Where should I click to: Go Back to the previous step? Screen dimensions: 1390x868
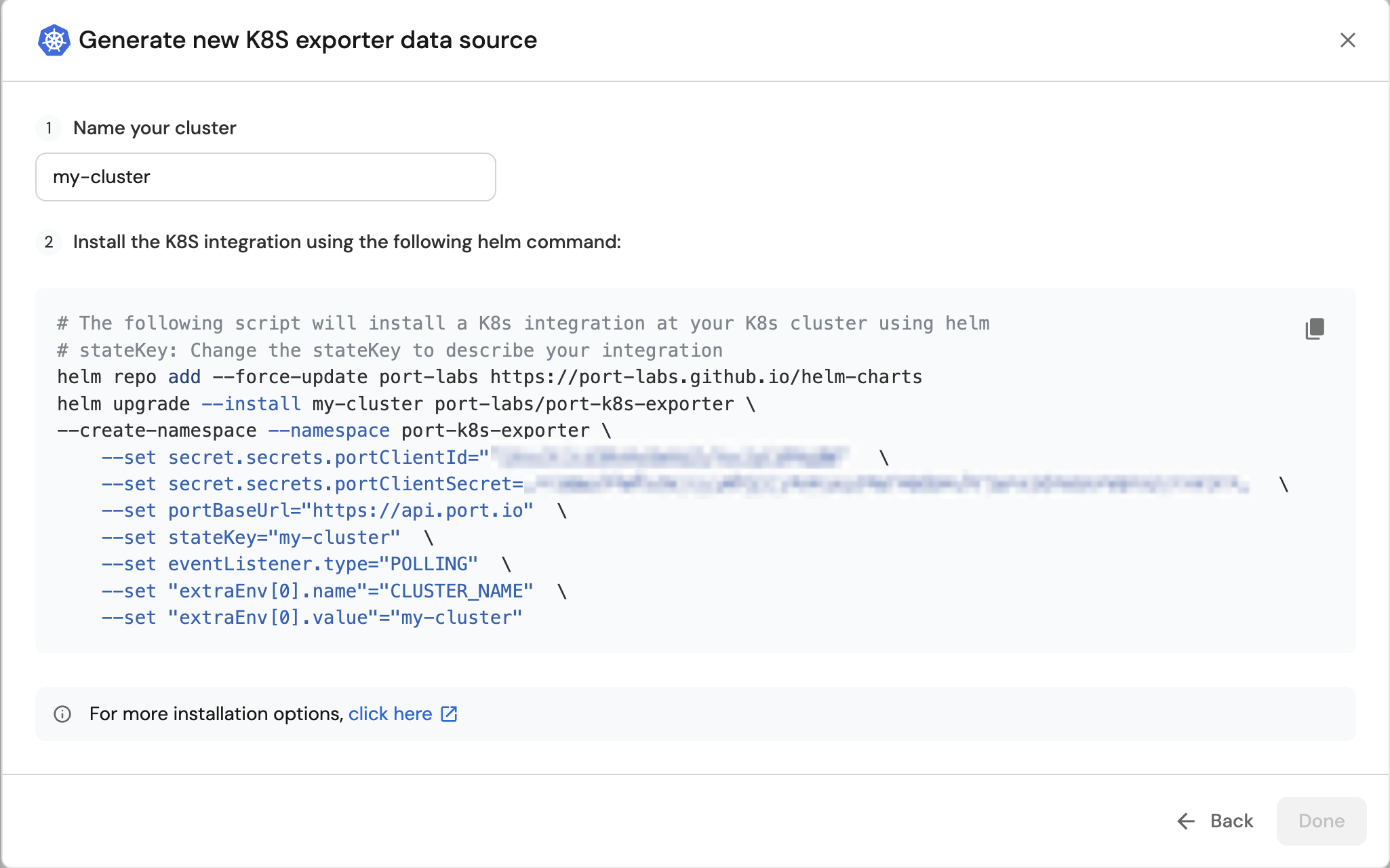[1231, 821]
